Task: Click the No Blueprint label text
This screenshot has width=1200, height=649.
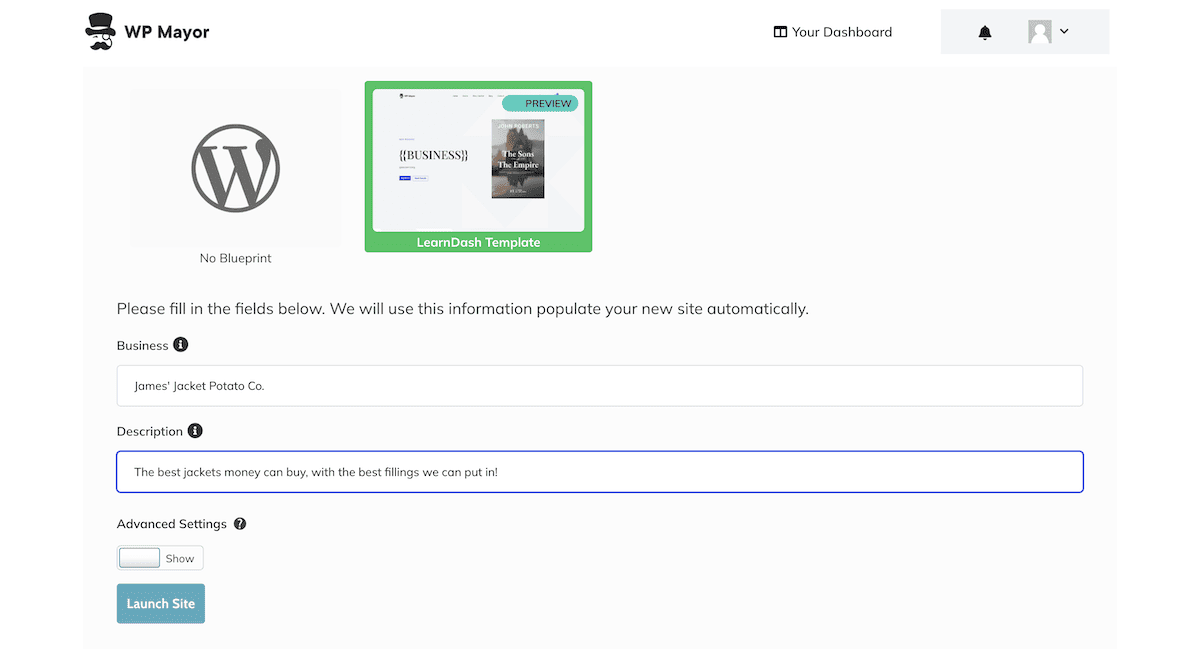Action: 236,258
